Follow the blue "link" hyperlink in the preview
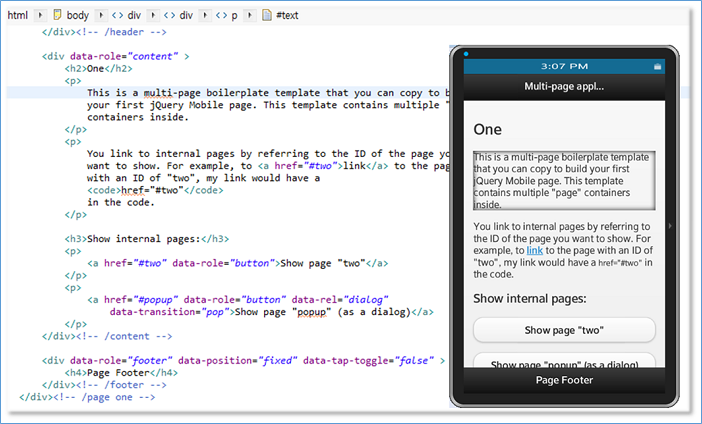702x424 pixels. 535,249
